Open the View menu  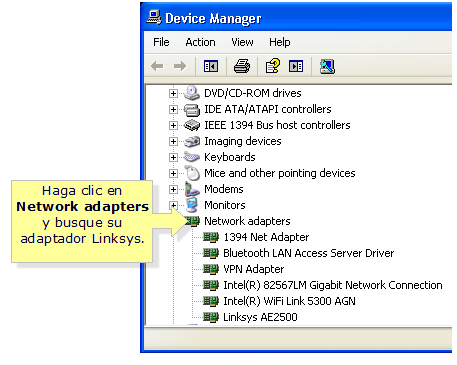pos(242,42)
